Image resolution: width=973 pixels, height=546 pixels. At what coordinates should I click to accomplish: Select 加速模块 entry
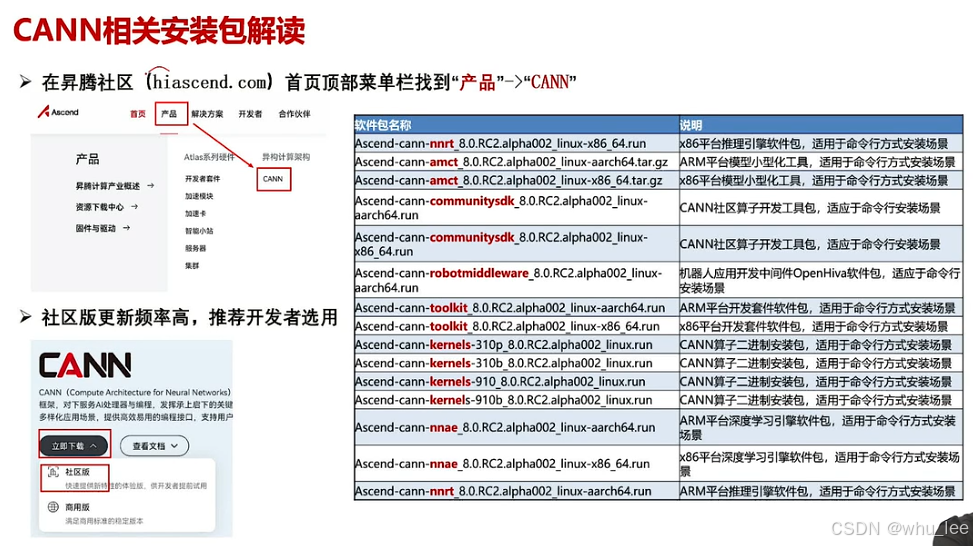pyautogui.click(x=199, y=196)
